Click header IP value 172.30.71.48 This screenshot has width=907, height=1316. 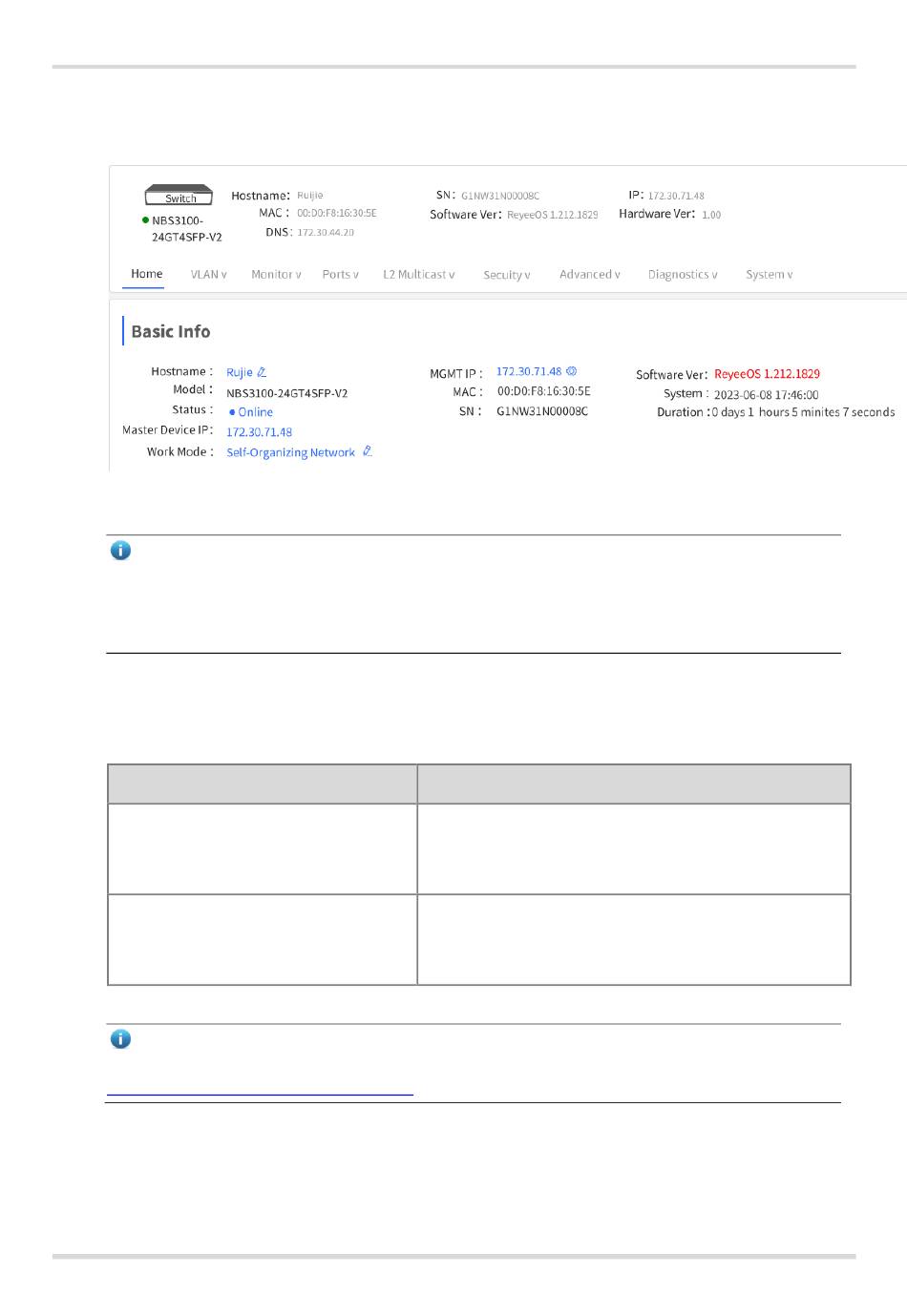coord(676,196)
